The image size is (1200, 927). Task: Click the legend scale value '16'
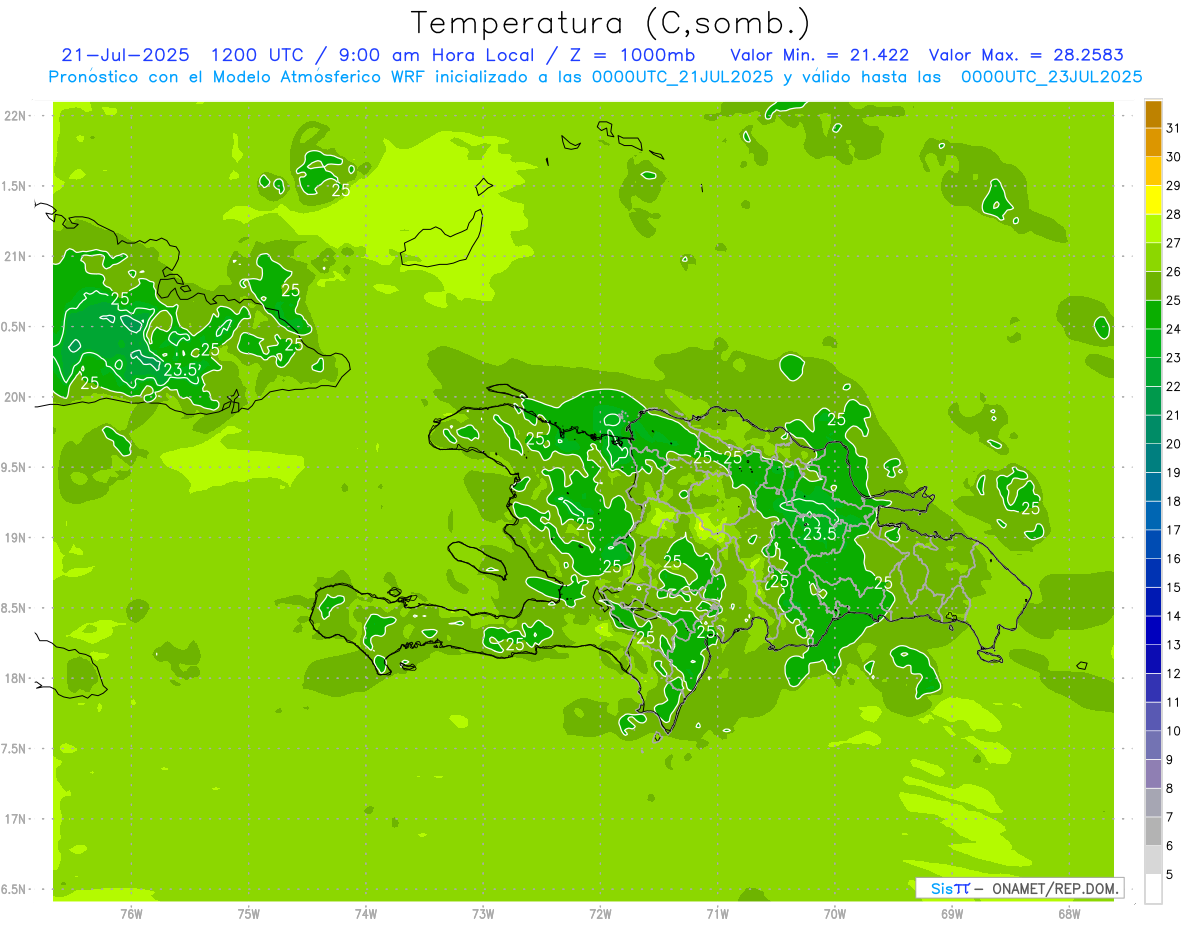click(1174, 559)
